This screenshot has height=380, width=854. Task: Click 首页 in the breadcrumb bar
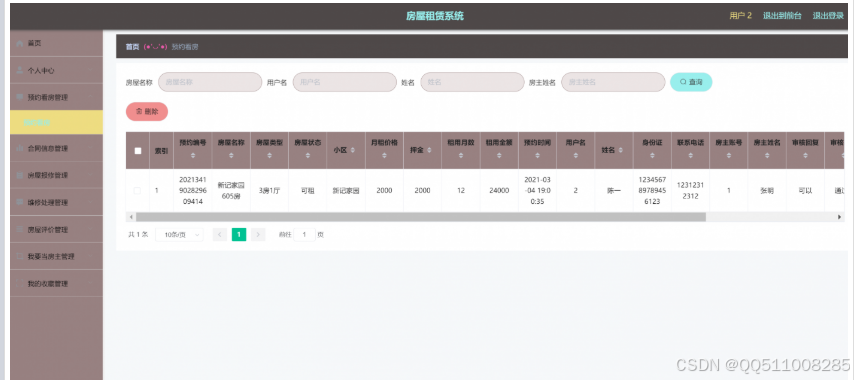point(132,47)
